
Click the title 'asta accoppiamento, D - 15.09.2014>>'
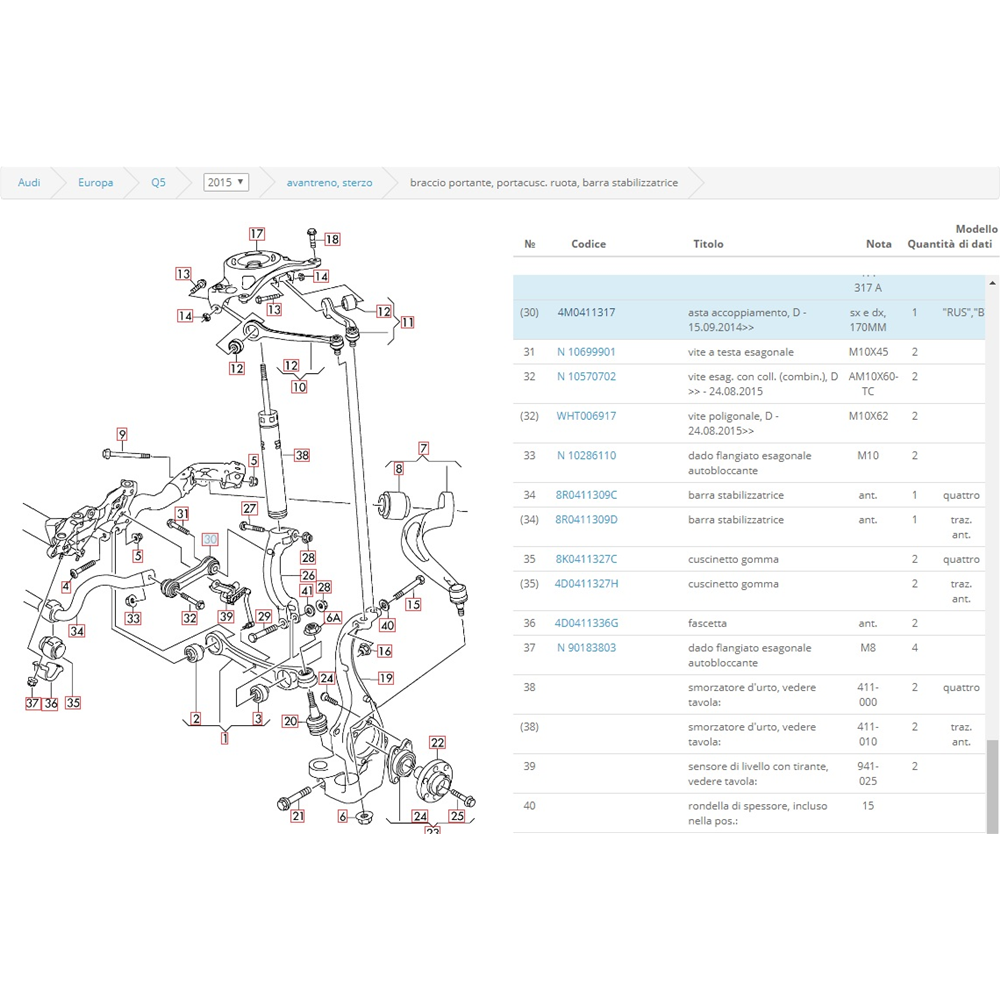point(747,320)
